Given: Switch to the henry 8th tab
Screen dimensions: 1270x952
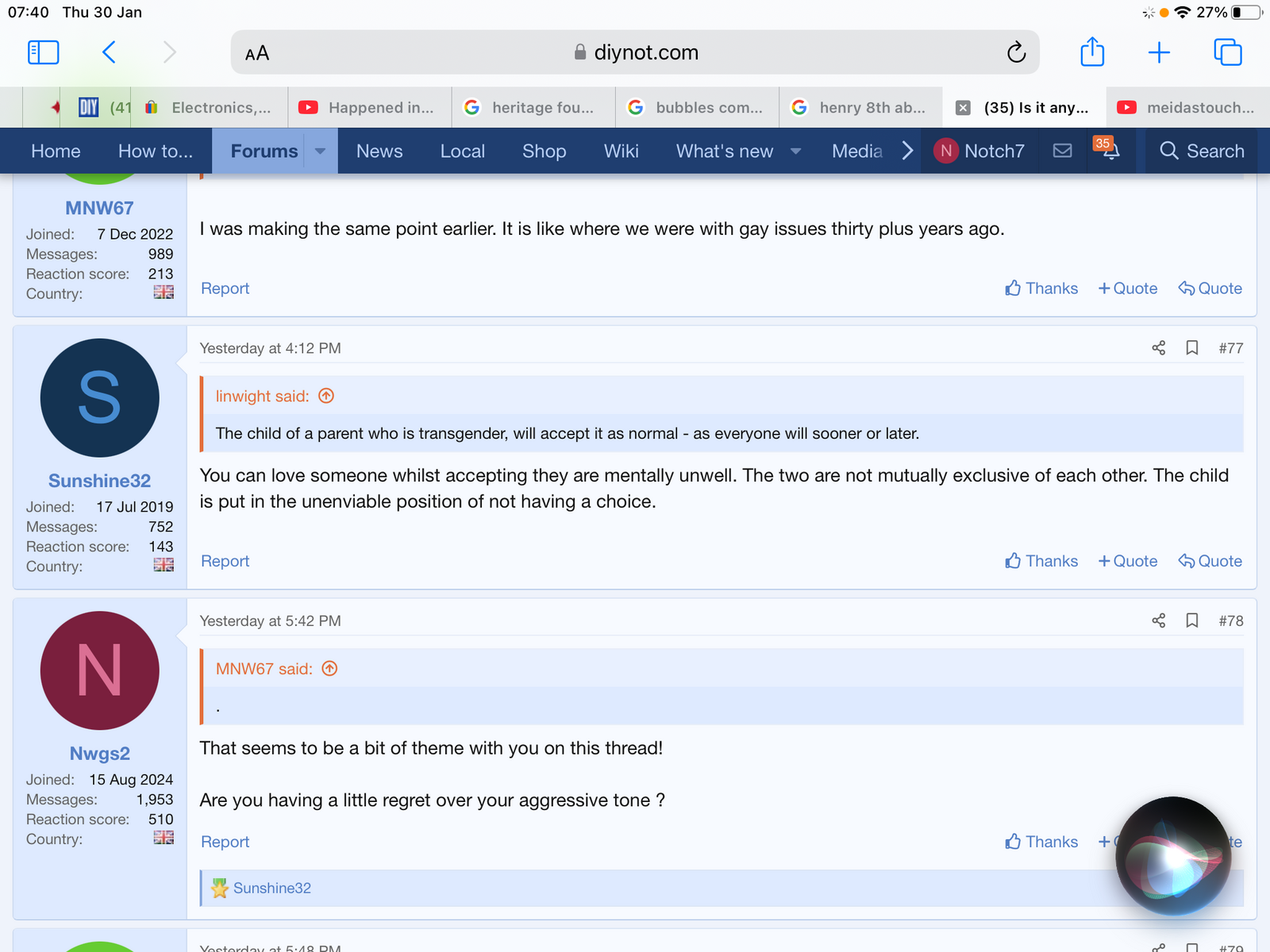Looking at the screenshot, I should pos(862,108).
